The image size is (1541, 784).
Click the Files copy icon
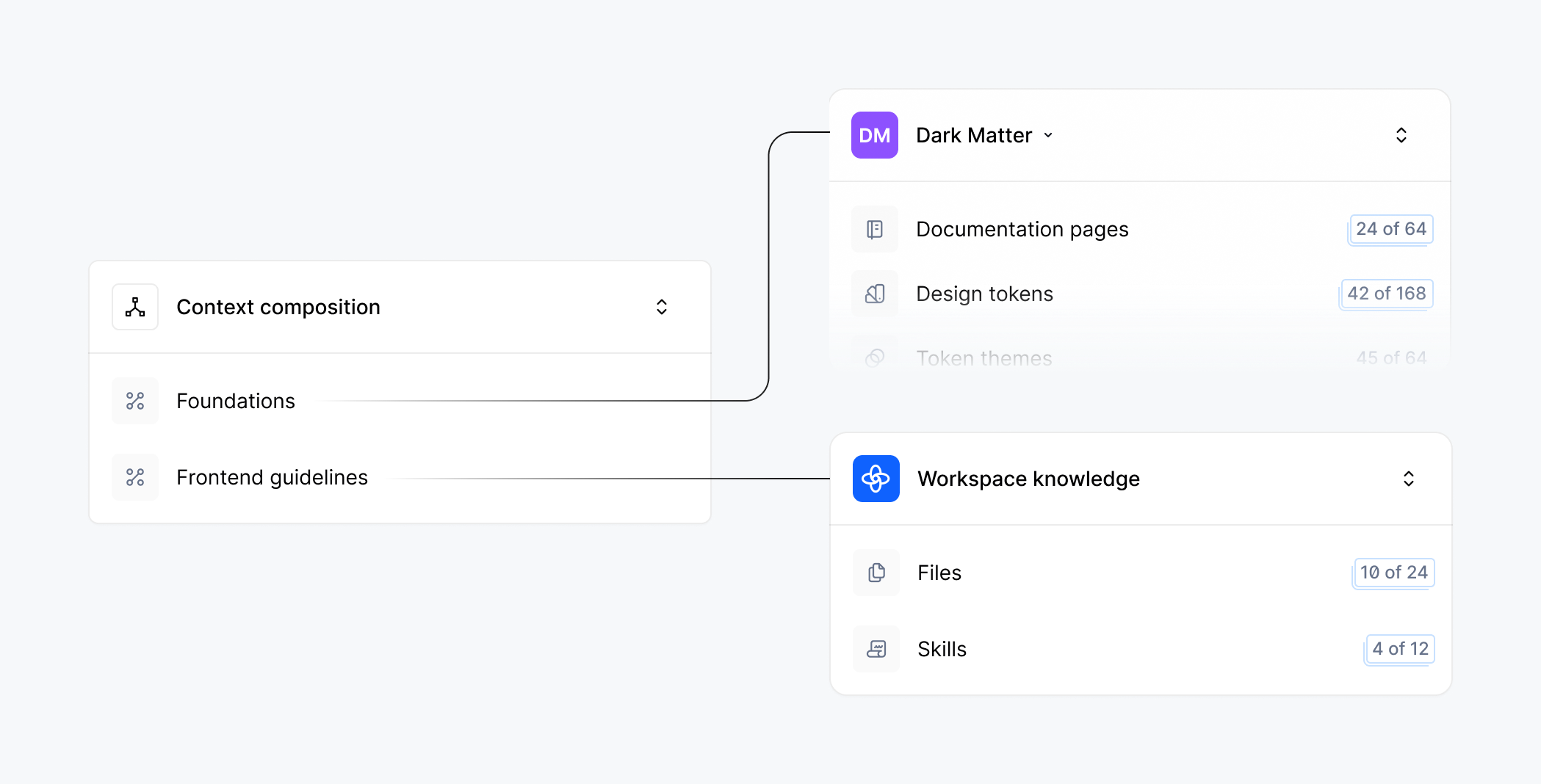point(876,573)
